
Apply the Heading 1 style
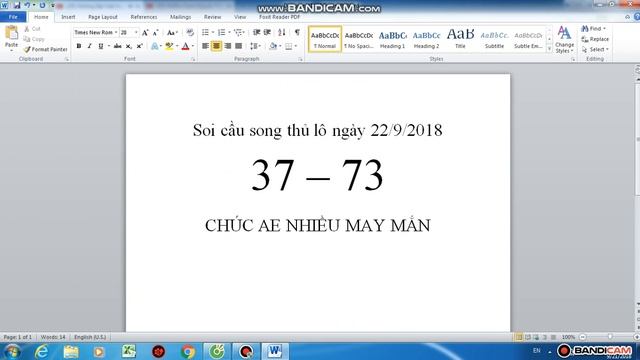tap(393, 39)
